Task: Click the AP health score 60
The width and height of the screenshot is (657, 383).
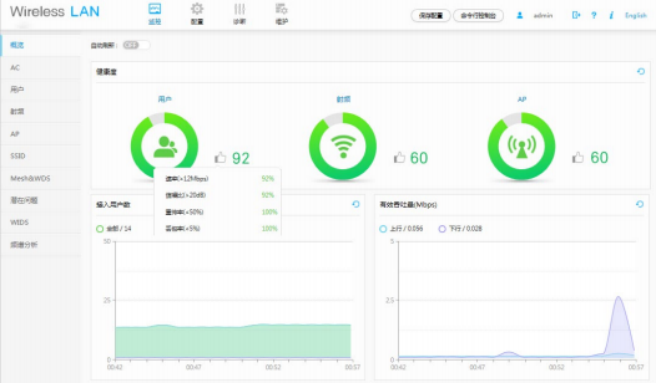Action: pyautogui.click(x=599, y=158)
